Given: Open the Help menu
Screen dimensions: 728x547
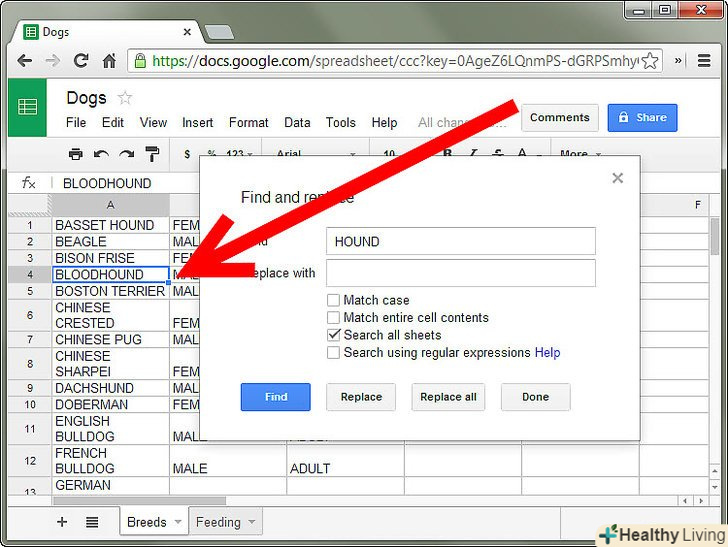Looking at the screenshot, I should pyautogui.click(x=384, y=123).
